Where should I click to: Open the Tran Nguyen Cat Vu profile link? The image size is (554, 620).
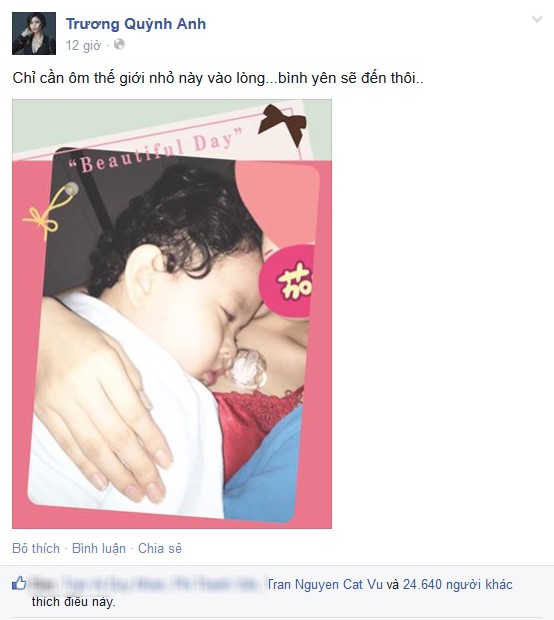point(325,584)
